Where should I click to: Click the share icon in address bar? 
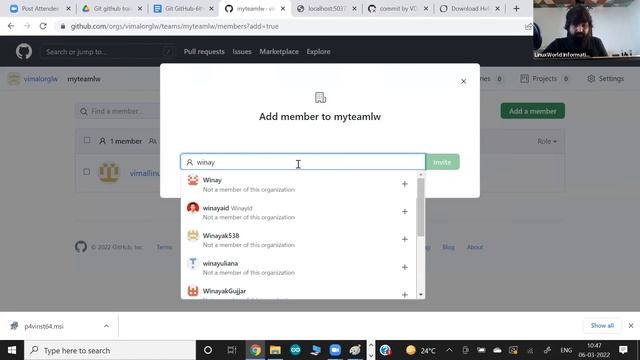click(x=528, y=27)
